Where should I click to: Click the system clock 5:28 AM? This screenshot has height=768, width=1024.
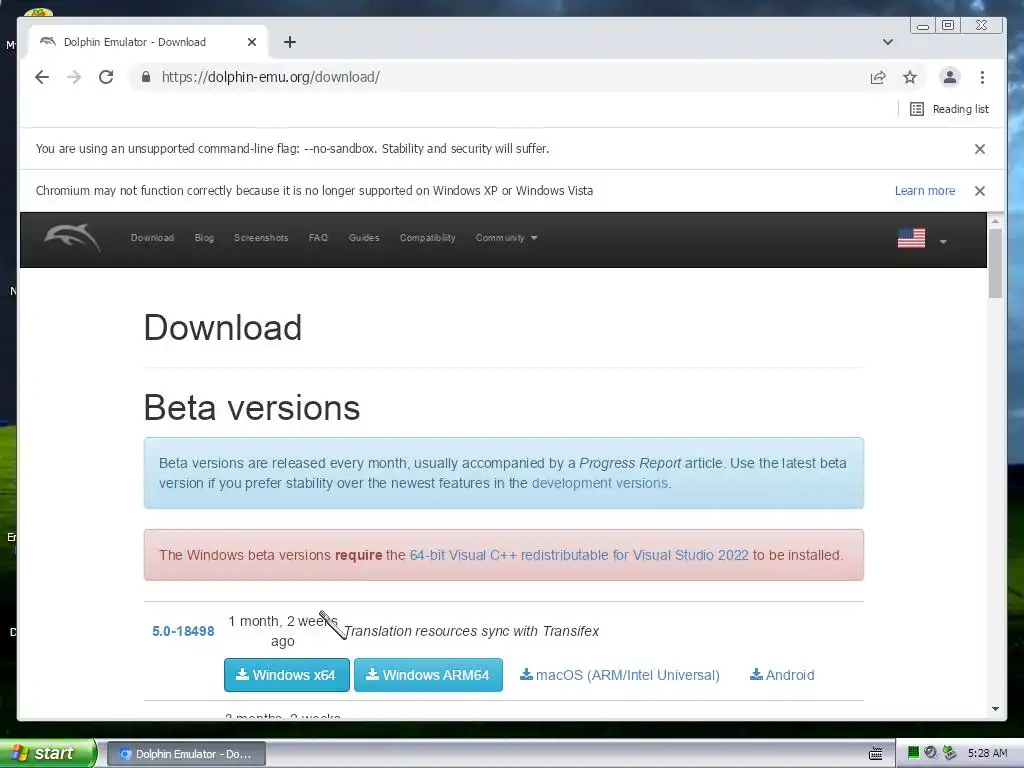click(987, 753)
